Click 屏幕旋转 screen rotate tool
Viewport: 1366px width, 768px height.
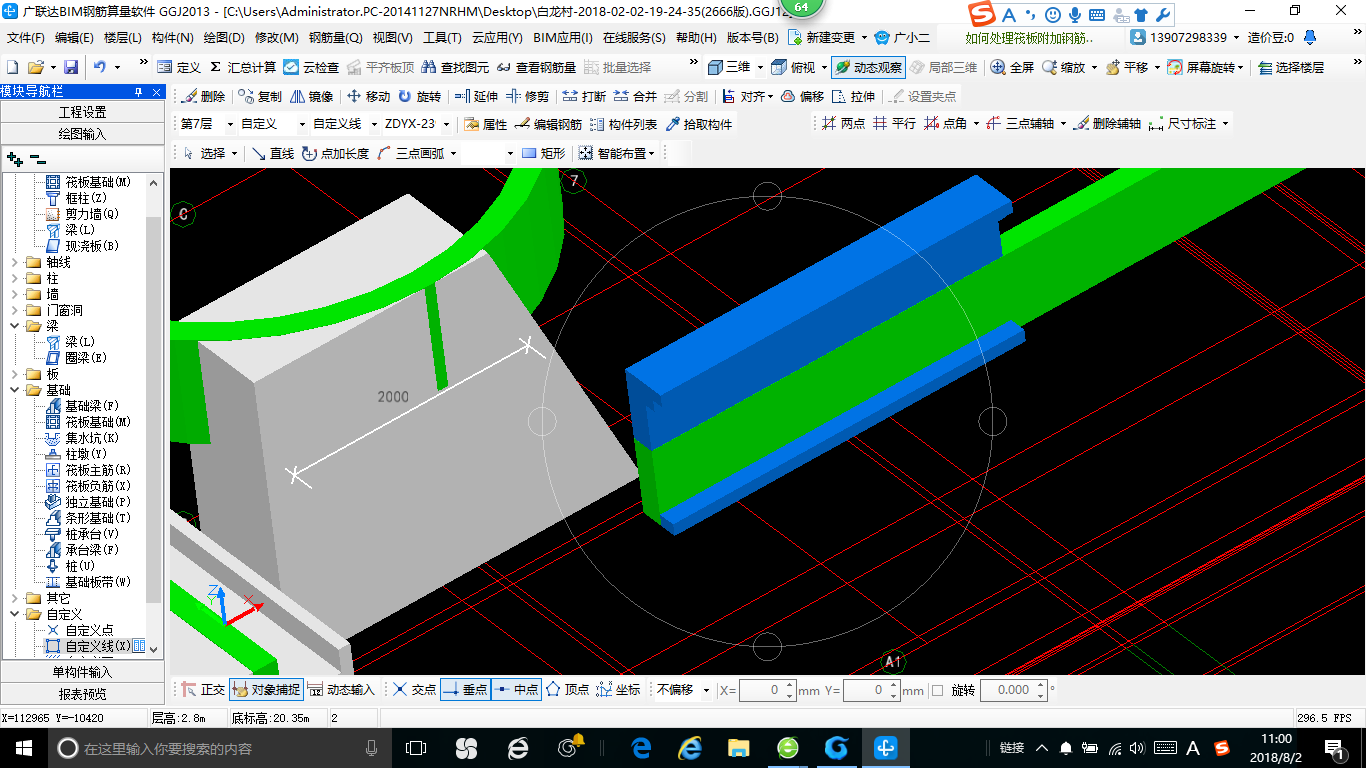(x=1206, y=67)
